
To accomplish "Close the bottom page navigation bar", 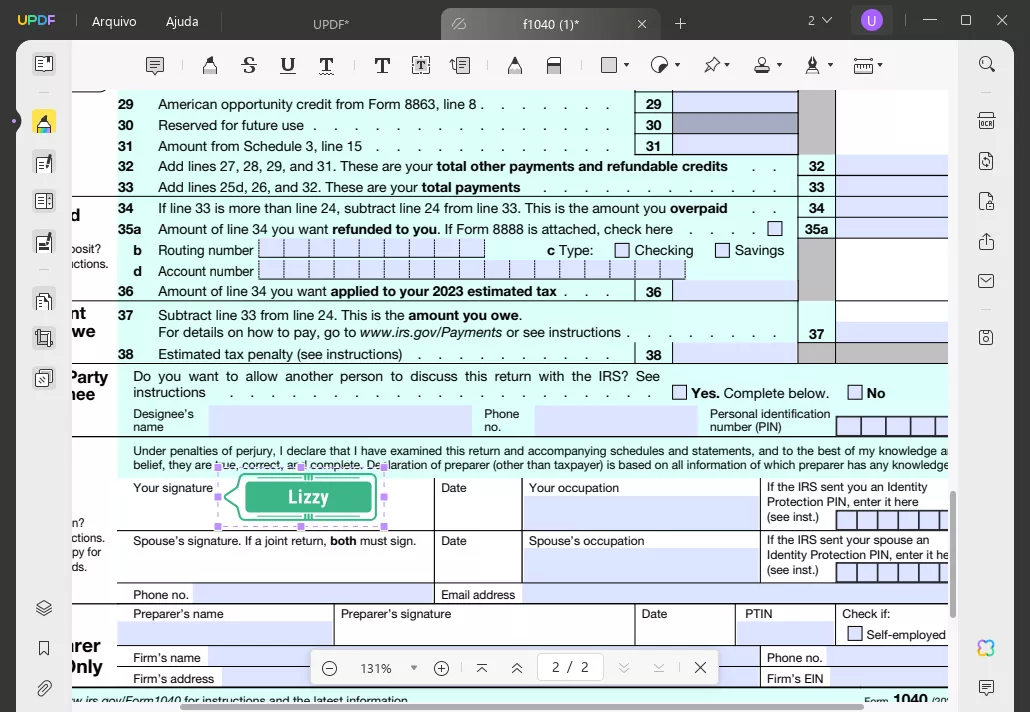I will point(700,668).
